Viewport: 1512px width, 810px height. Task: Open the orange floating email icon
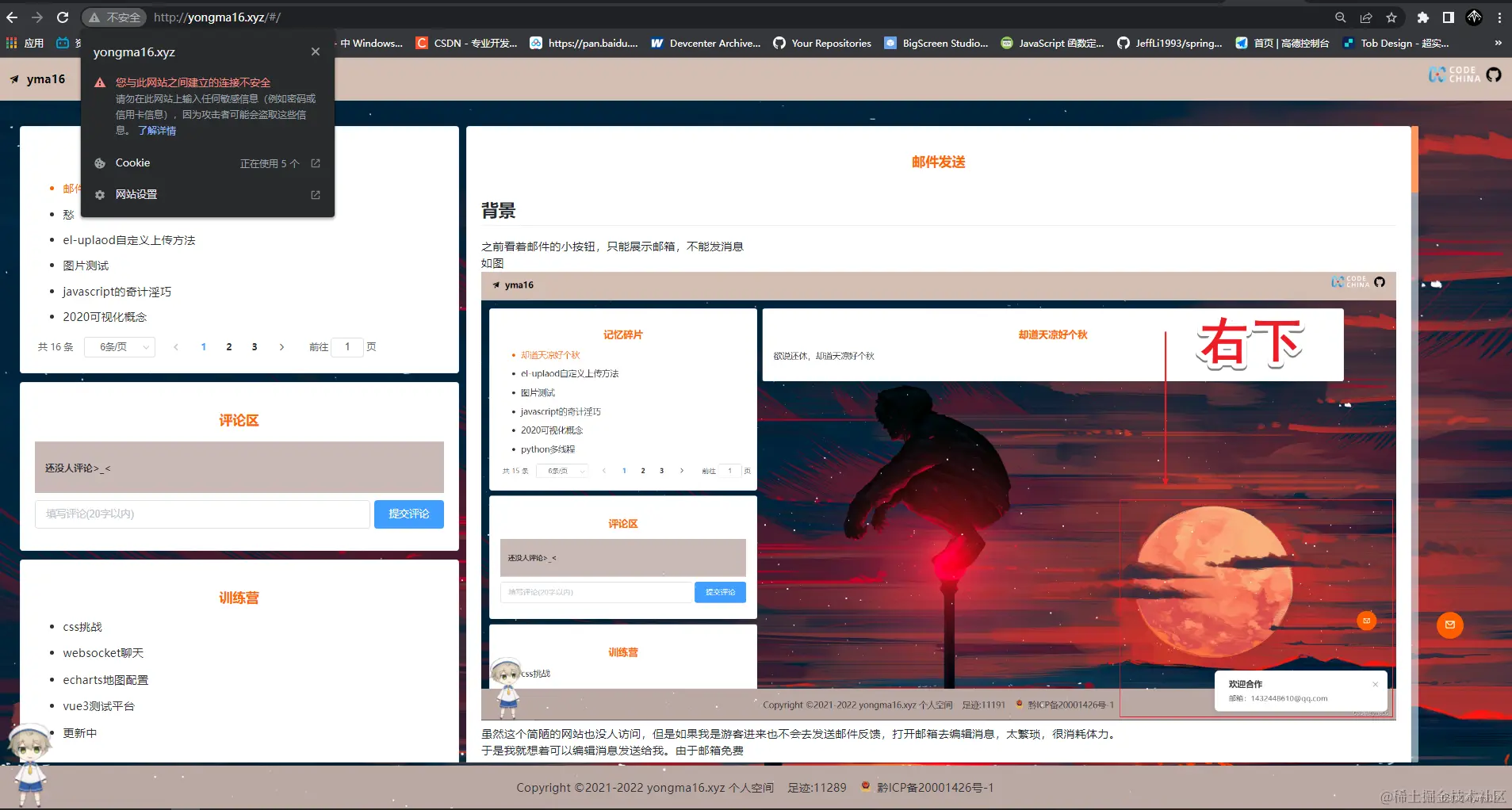tap(1449, 625)
